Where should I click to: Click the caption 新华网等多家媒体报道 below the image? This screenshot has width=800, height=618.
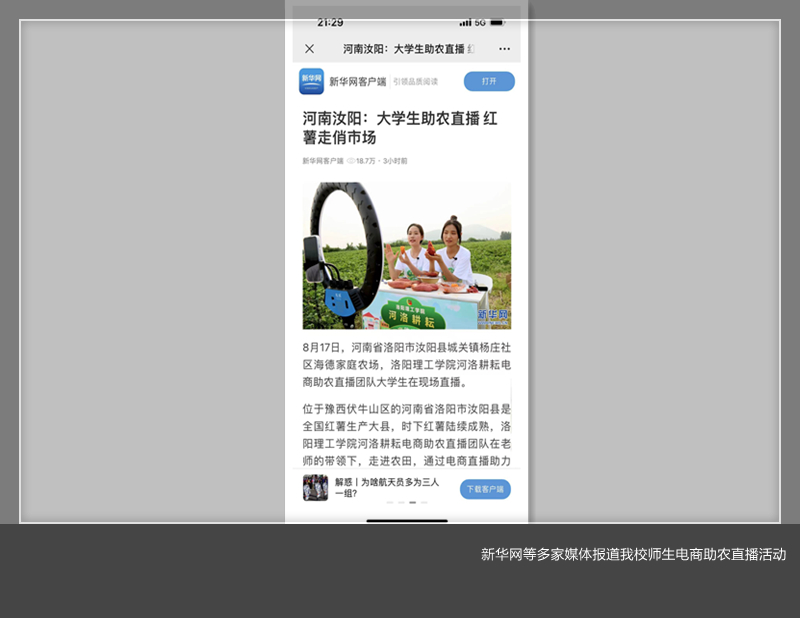633,554
